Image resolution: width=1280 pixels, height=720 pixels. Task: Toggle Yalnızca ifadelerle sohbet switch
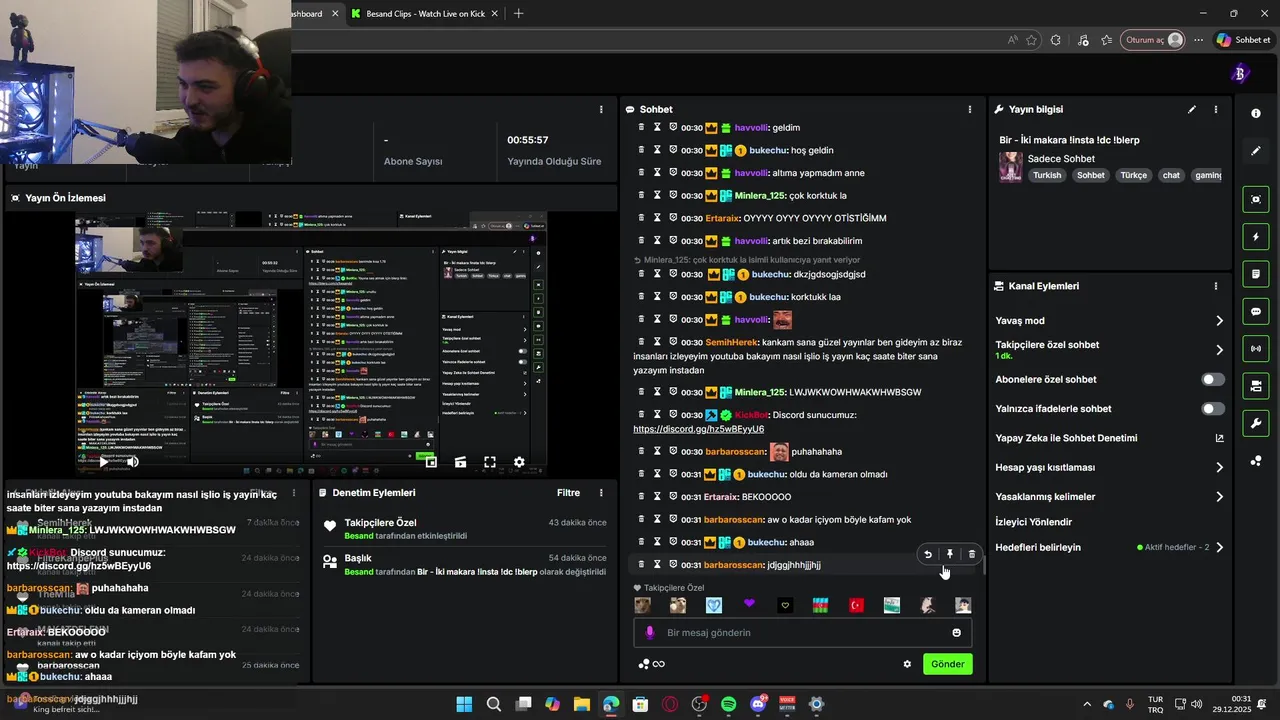tap(1213, 409)
